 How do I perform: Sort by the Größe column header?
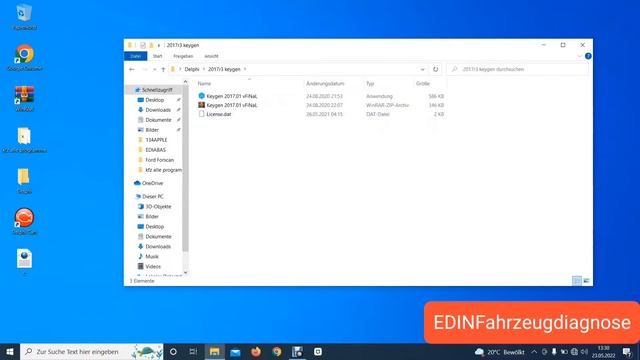(x=423, y=83)
